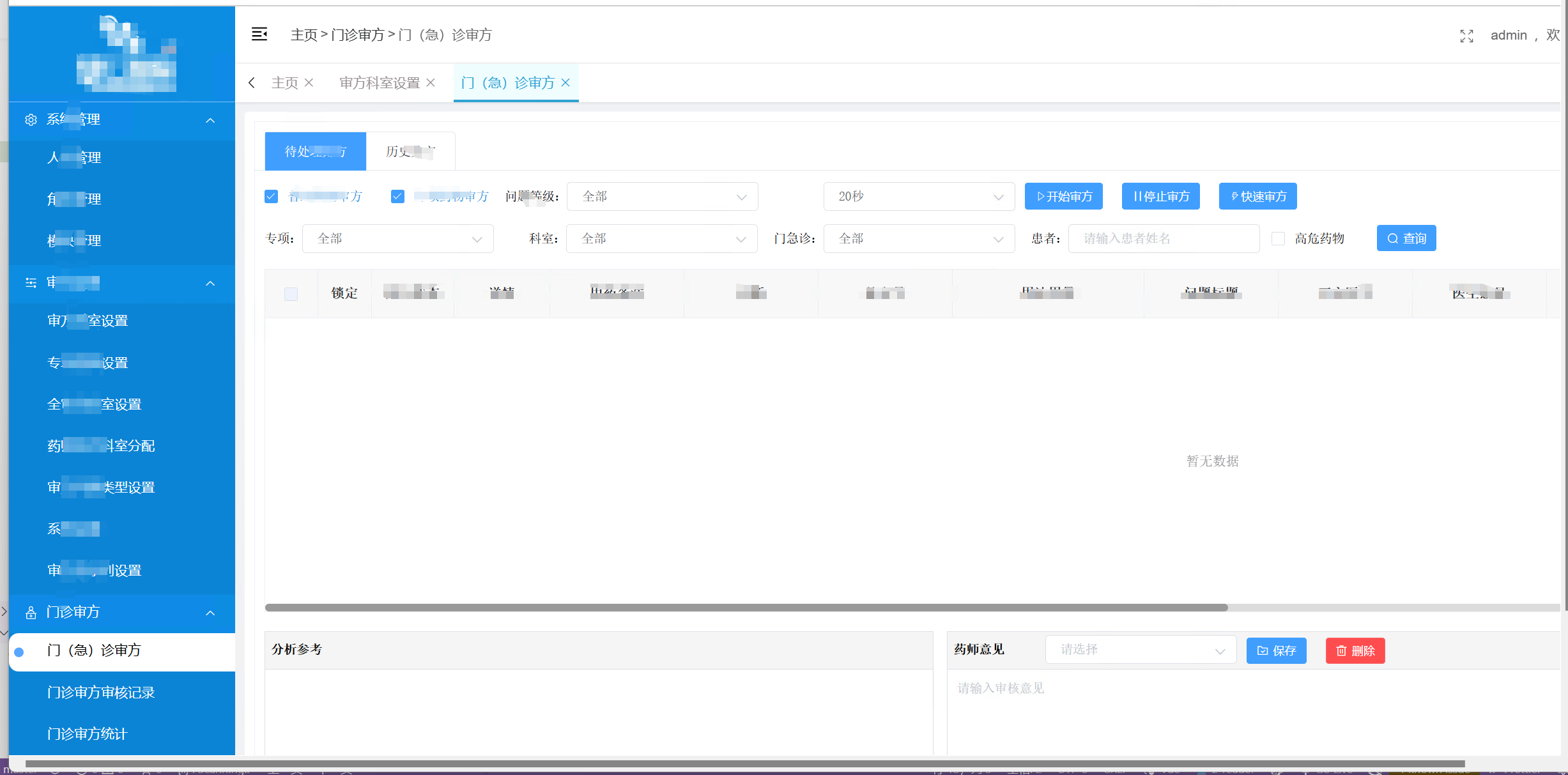Open the 问题等级 dropdown
Image resolution: width=1568 pixels, height=775 pixels.
click(x=662, y=196)
